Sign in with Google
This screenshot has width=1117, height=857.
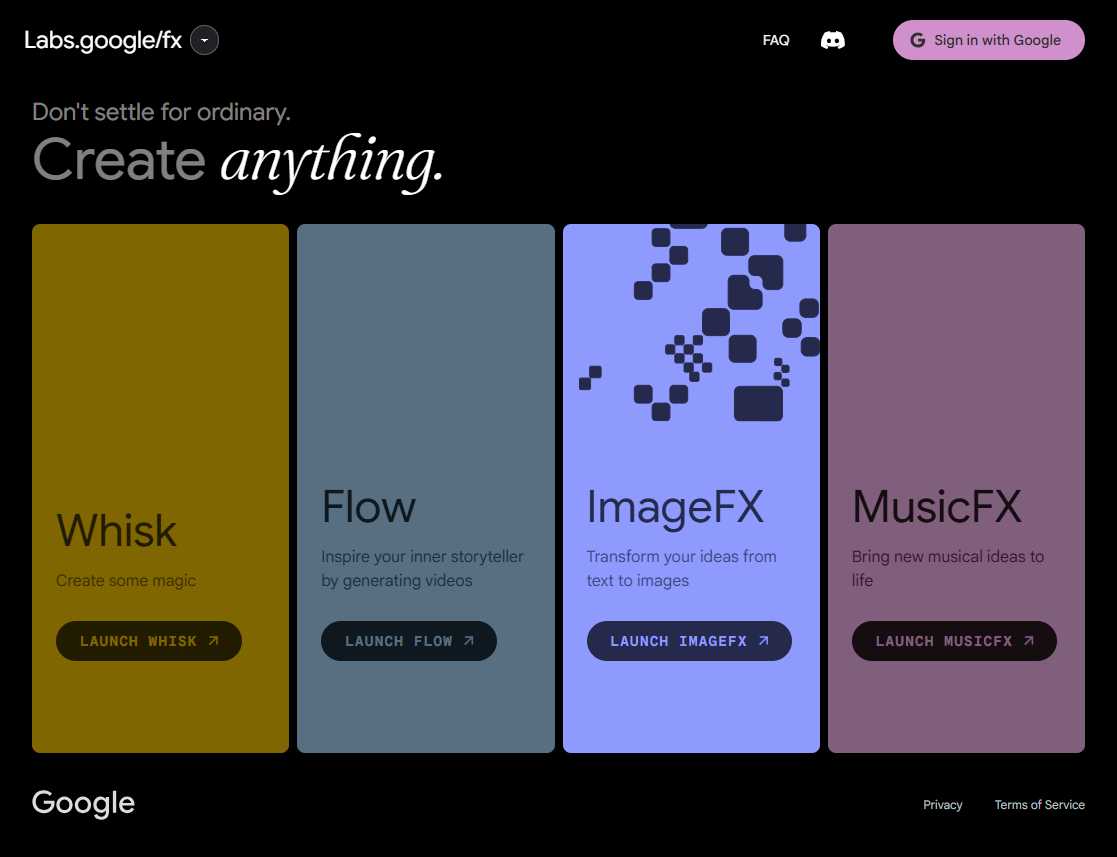pyautogui.click(x=988, y=40)
